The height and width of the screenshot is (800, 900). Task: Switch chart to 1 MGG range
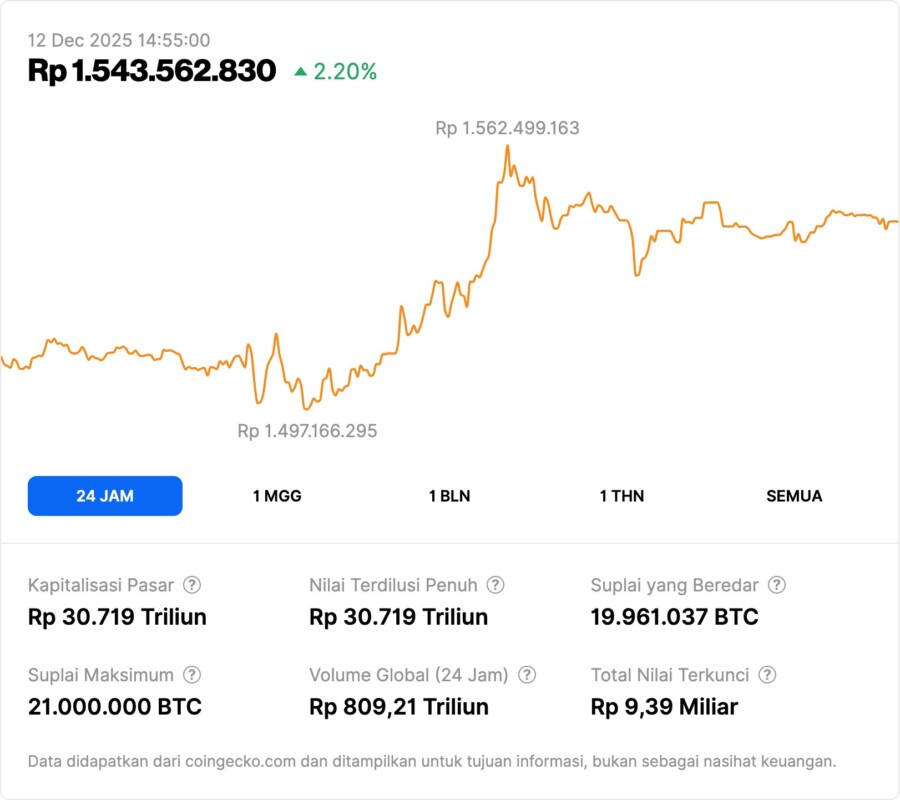[x=277, y=496]
